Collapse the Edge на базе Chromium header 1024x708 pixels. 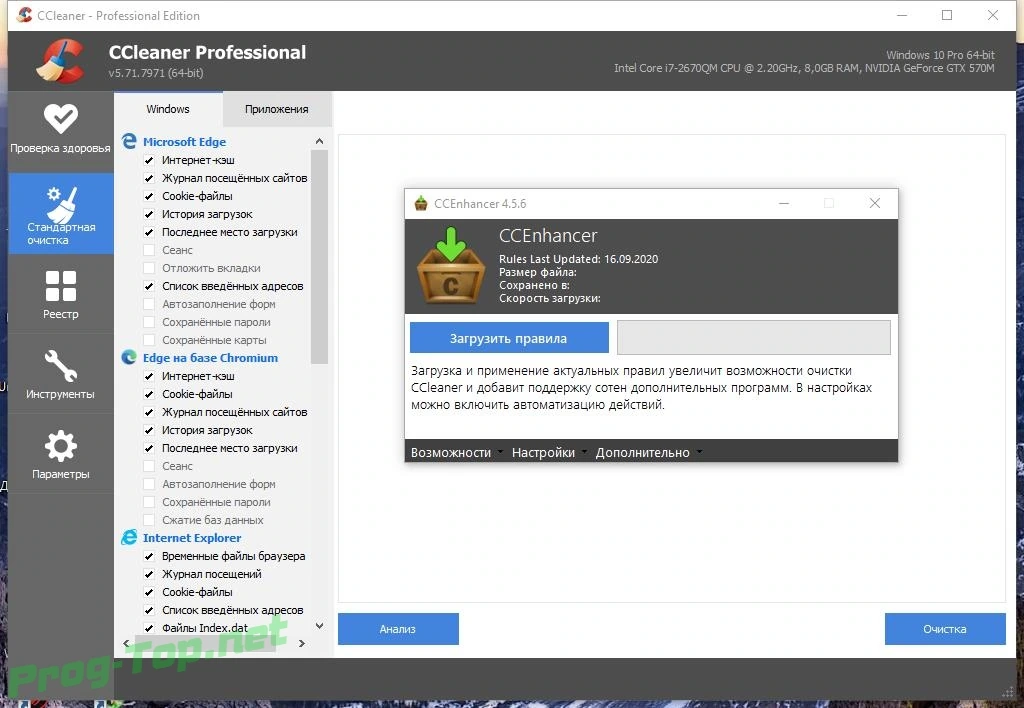pos(210,358)
